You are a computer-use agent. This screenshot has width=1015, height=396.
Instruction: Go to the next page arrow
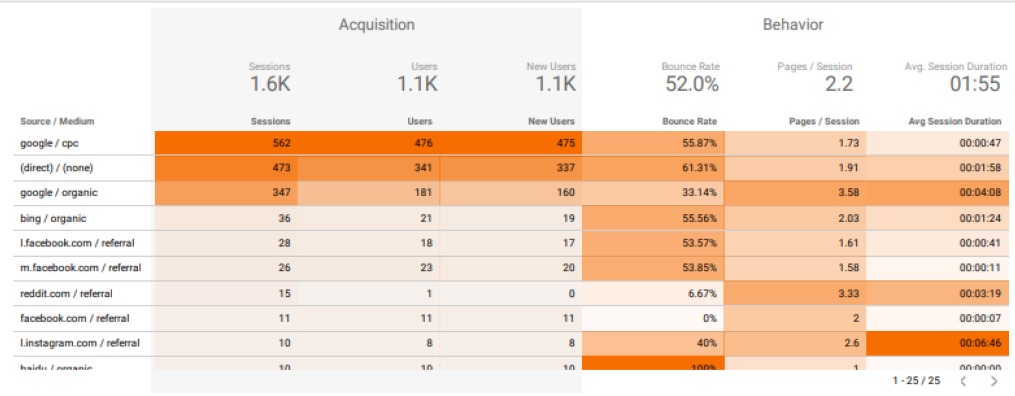tap(994, 381)
